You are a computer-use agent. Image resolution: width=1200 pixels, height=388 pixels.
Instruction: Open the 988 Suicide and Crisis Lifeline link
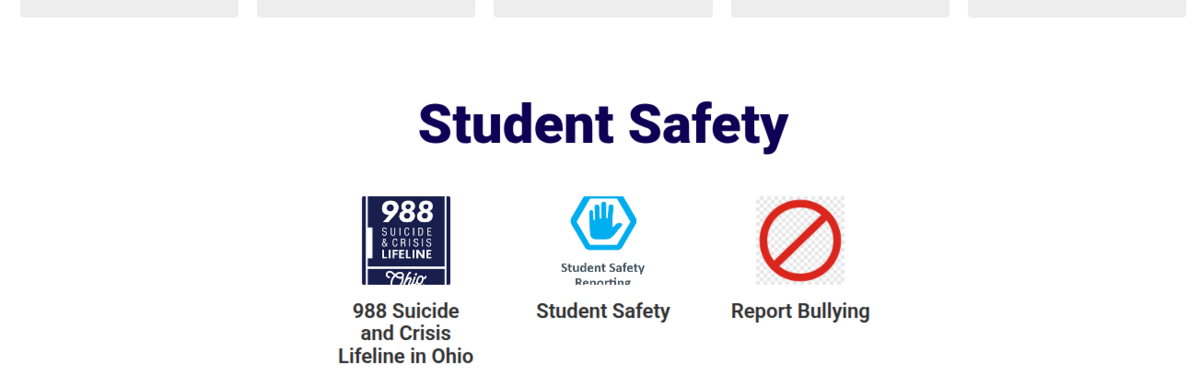(x=406, y=333)
